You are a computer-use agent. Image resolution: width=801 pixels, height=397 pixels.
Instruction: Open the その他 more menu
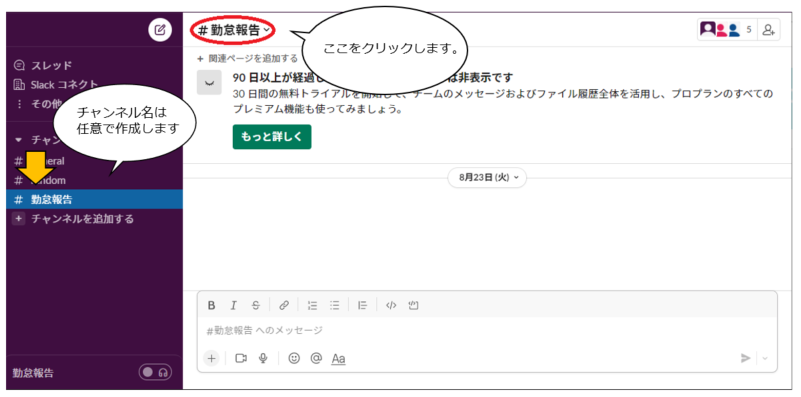pyautogui.click(x=39, y=104)
